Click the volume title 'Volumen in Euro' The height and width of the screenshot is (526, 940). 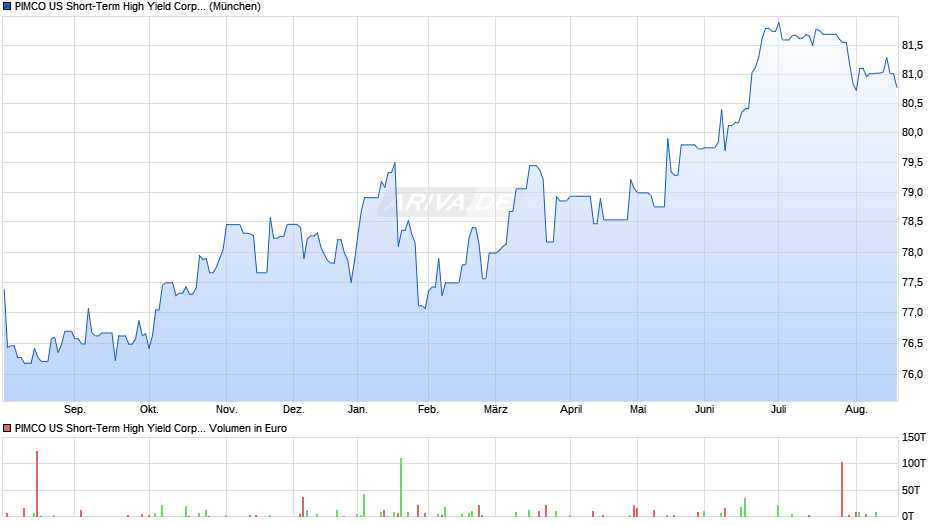[x=248, y=428]
